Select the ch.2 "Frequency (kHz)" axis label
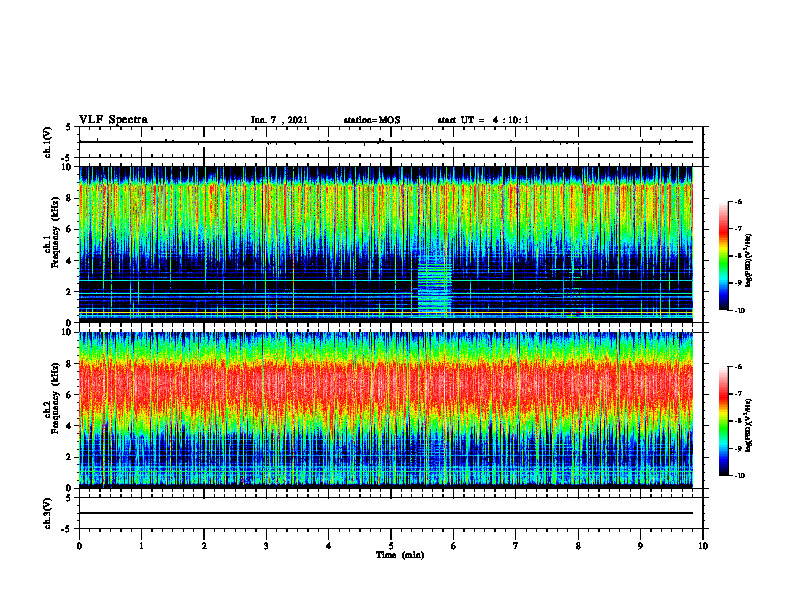The width and height of the screenshot is (792, 612). (56, 398)
